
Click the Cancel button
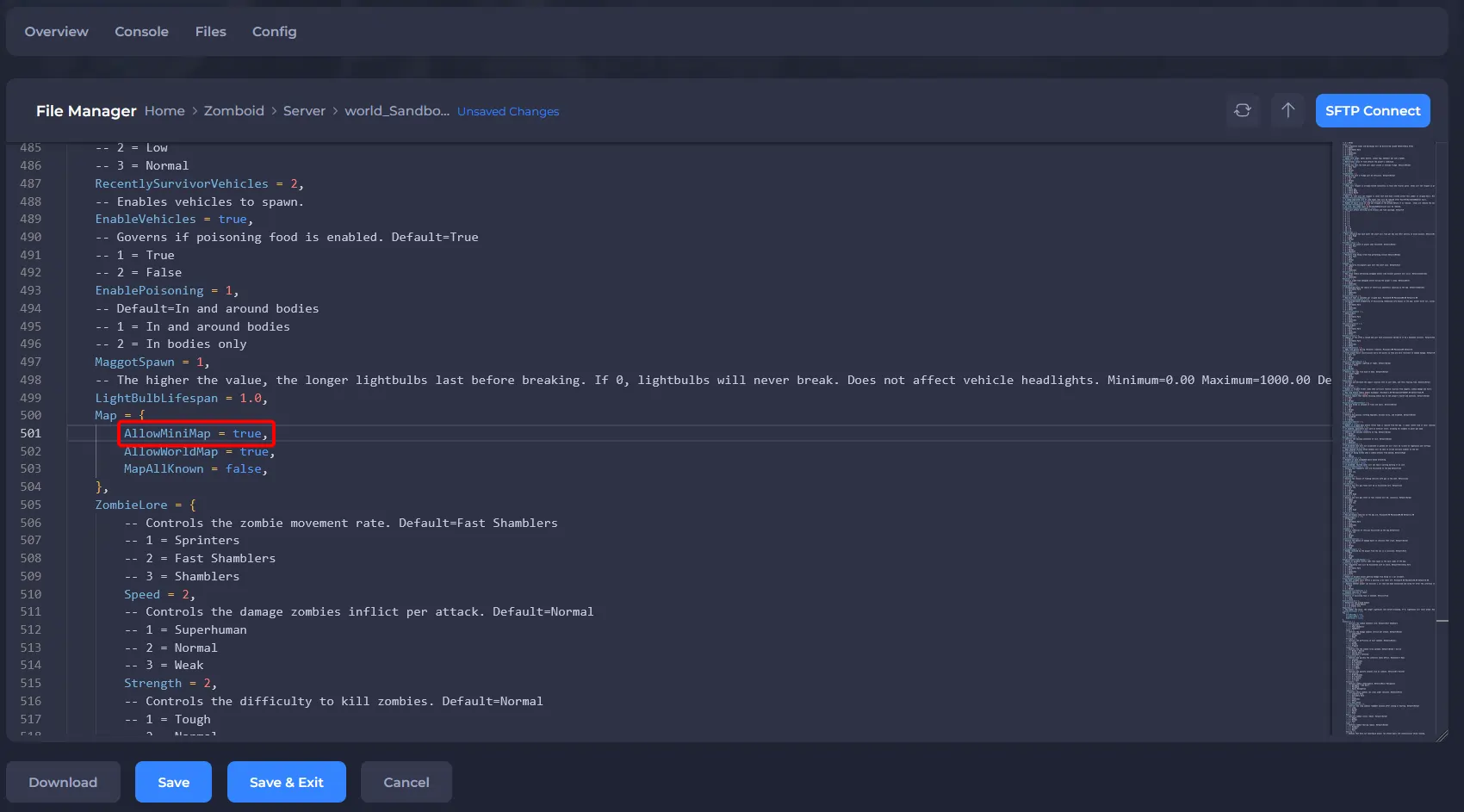coord(406,782)
